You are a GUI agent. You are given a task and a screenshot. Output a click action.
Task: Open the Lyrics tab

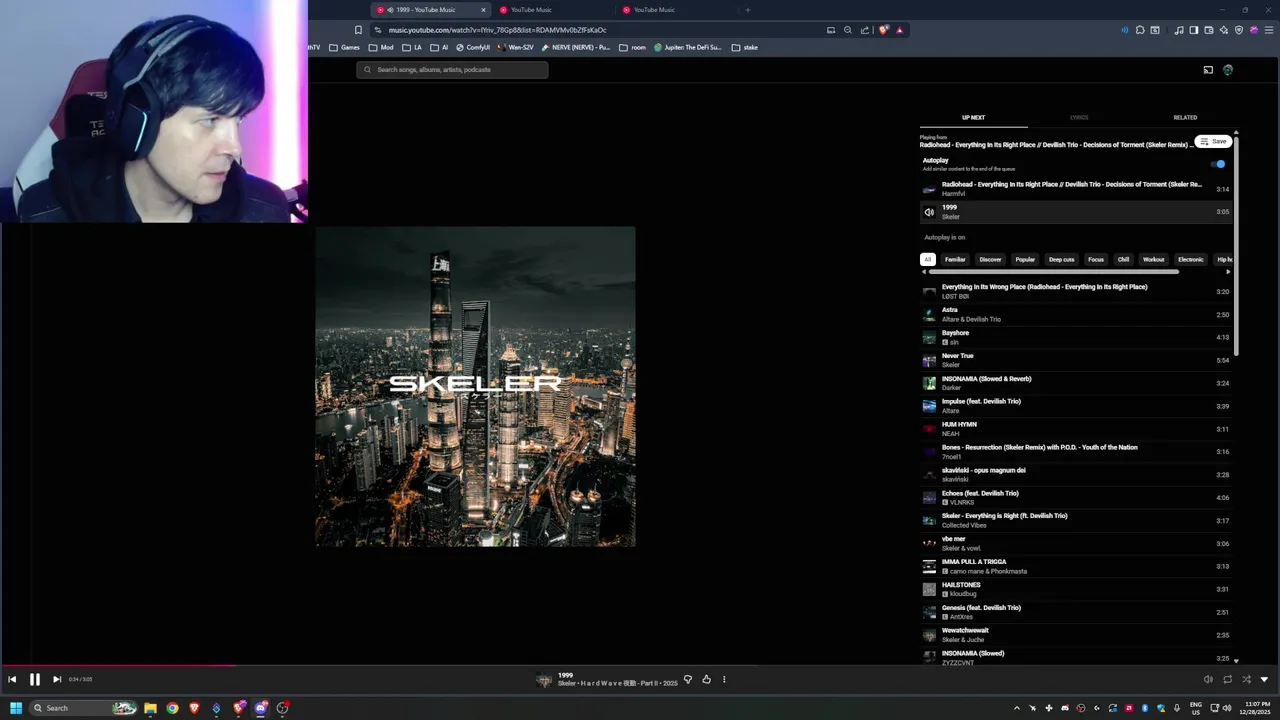tap(1079, 117)
